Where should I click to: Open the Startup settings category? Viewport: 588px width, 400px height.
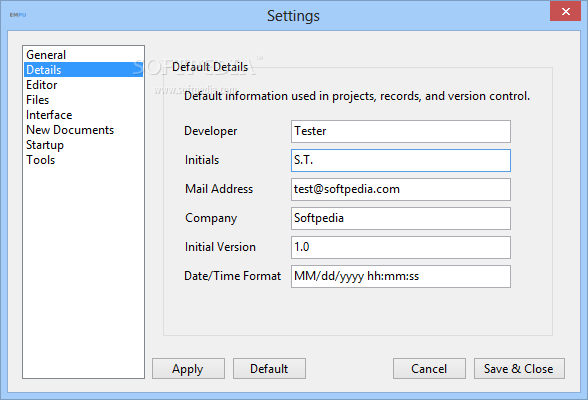tap(83, 145)
